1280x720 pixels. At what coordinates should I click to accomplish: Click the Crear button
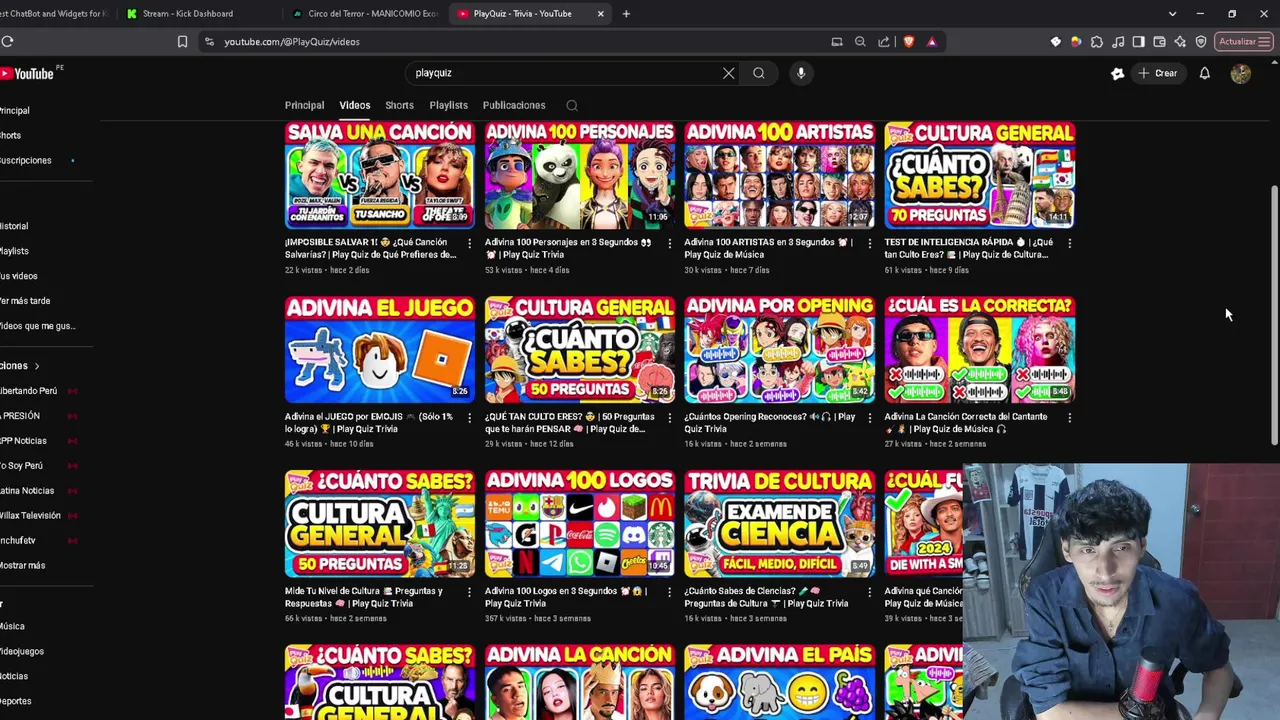coord(1158,73)
